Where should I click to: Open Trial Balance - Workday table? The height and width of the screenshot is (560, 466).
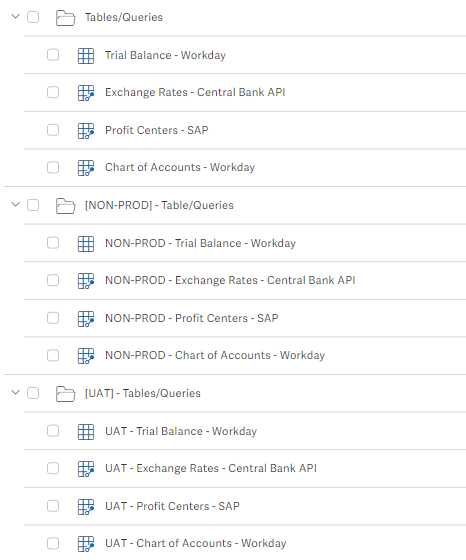[x=165, y=55]
